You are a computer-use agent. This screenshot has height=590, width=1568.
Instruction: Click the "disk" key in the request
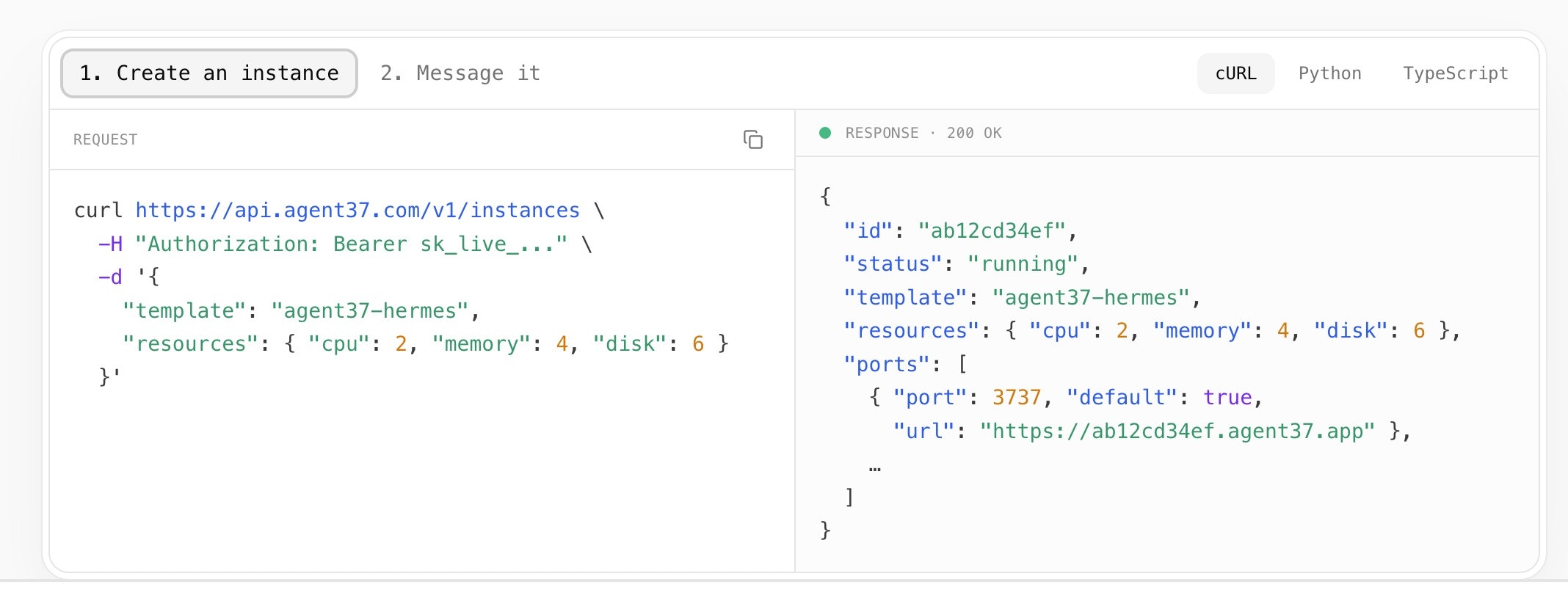click(631, 343)
